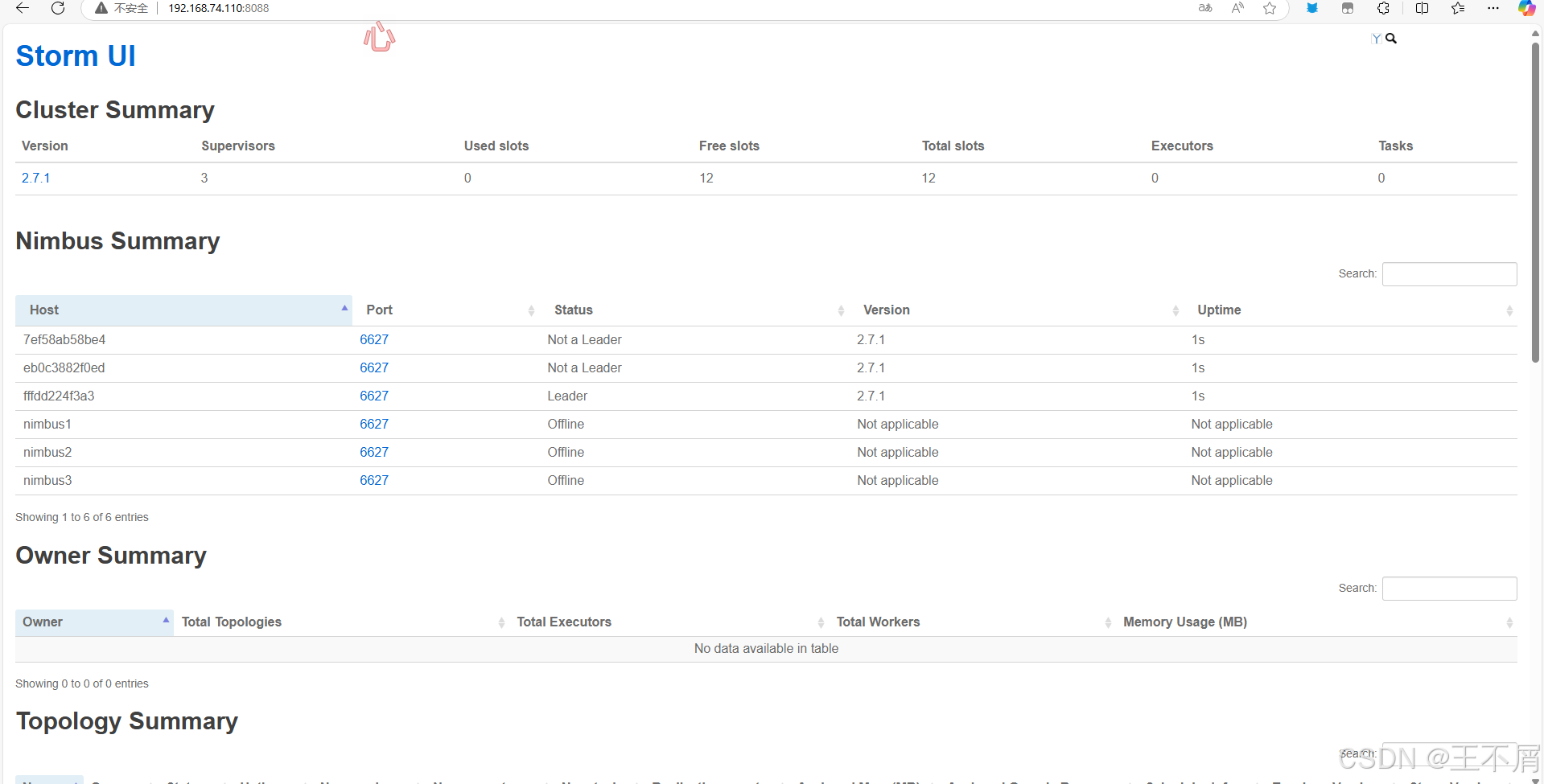Sort Owner table by Total Workers

coord(973,622)
